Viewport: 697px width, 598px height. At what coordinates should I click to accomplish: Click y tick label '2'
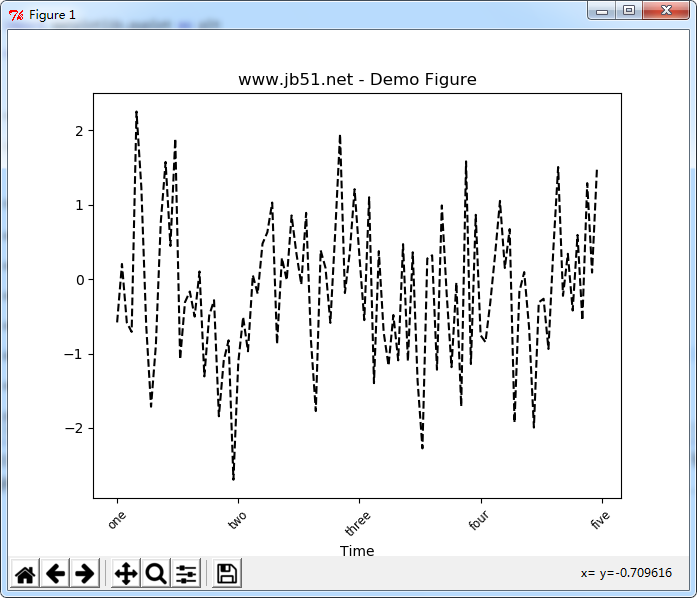tap(80, 131)
